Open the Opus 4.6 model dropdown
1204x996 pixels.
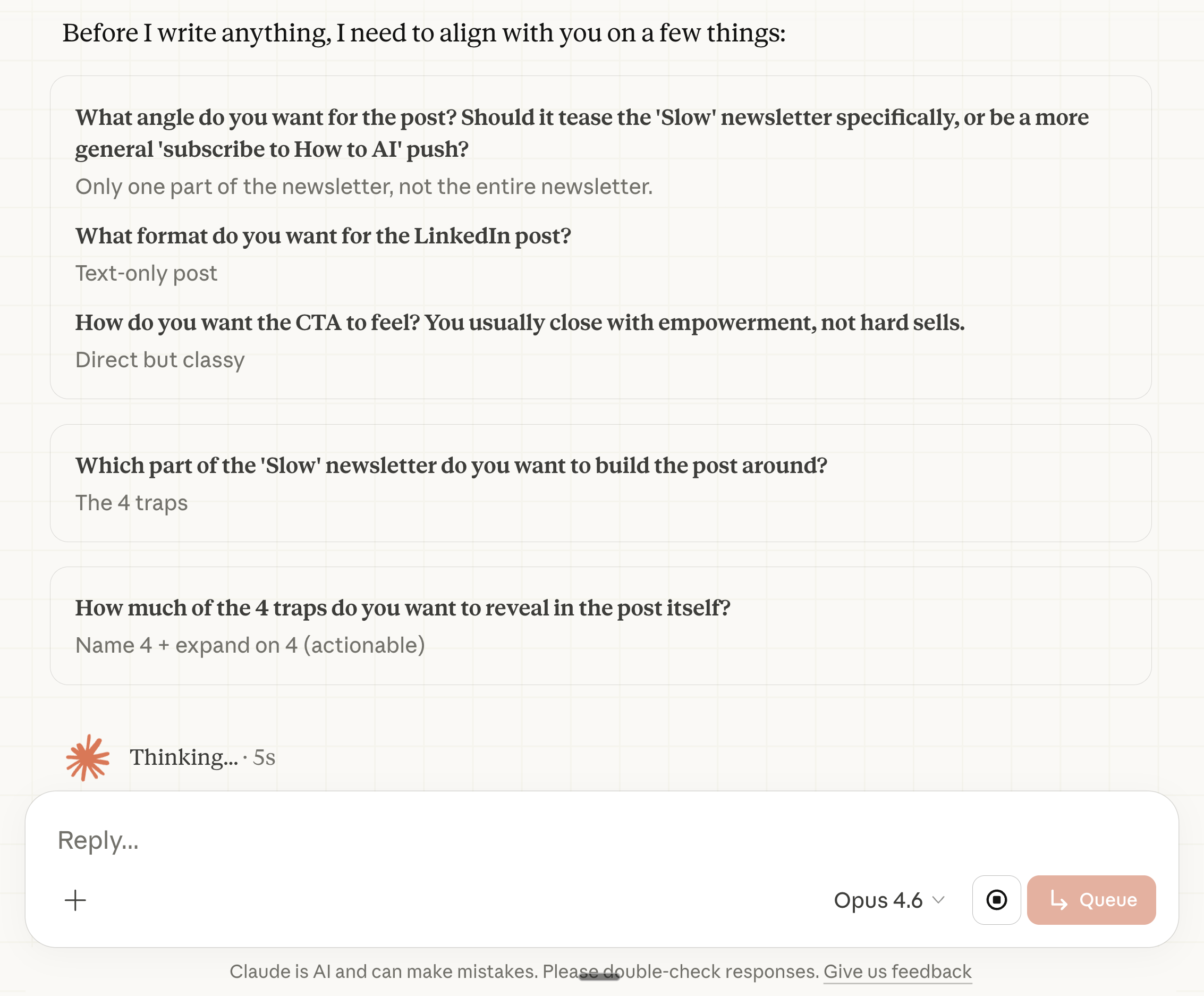889,900
